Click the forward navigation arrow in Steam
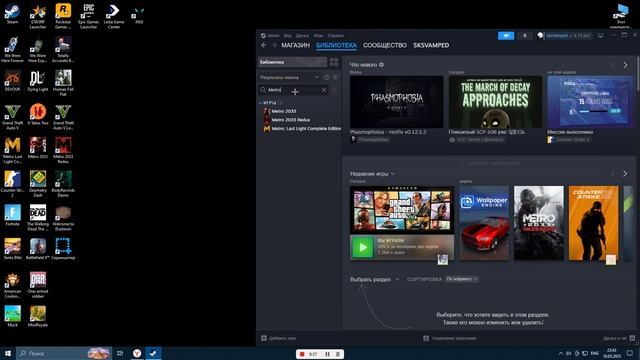This screenshot has height=360, width=640. click(x=274, y=45)
